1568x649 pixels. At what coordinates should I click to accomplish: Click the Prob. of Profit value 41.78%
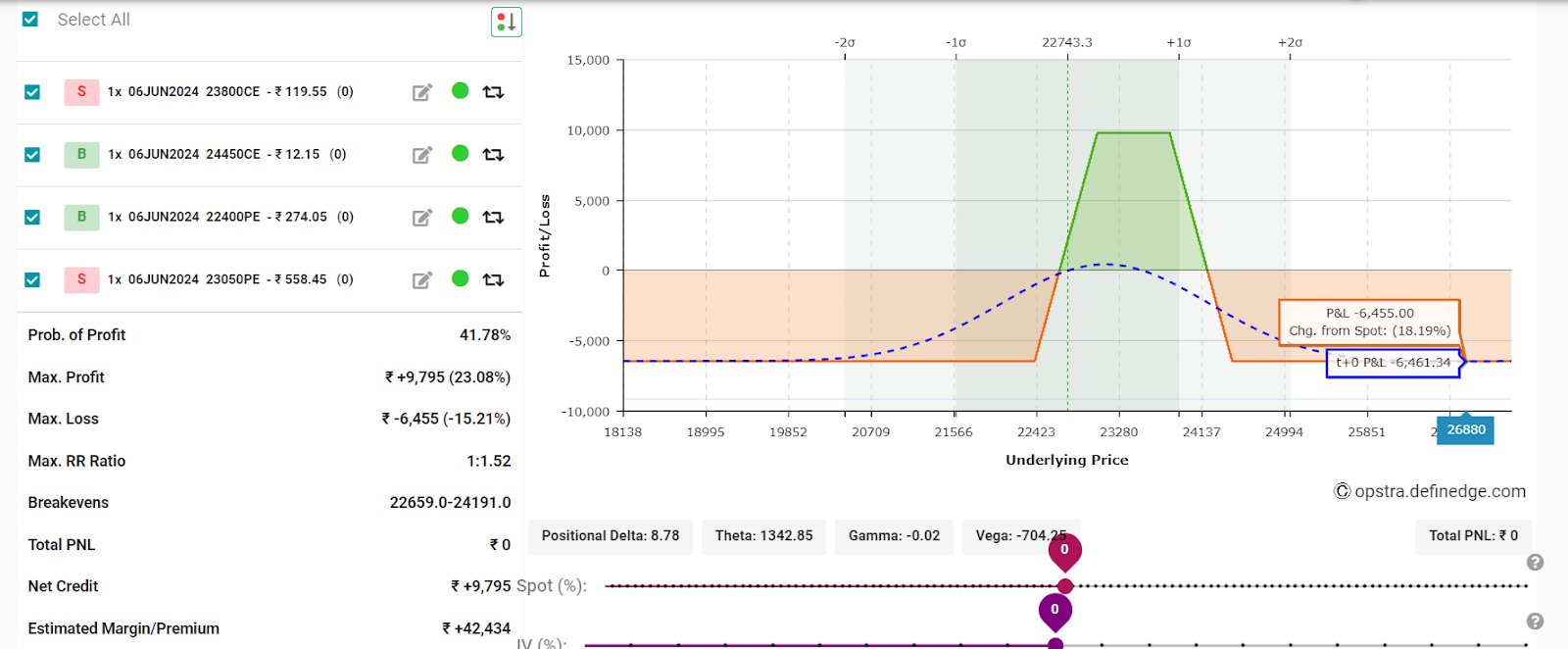point(485,335)
